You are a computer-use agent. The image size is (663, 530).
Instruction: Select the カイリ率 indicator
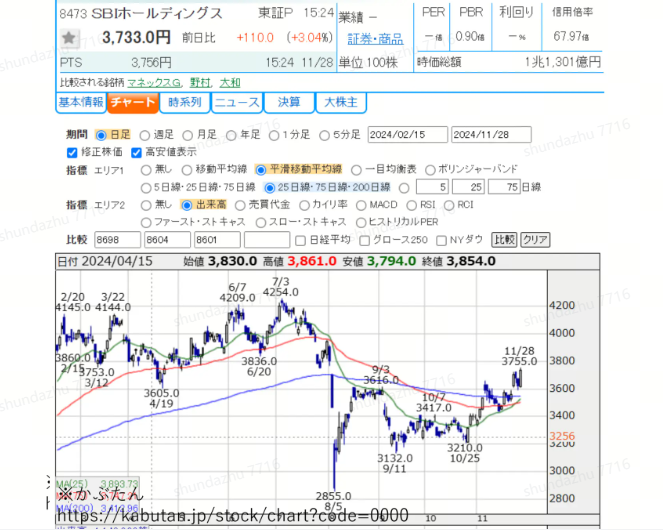point(304,206)
